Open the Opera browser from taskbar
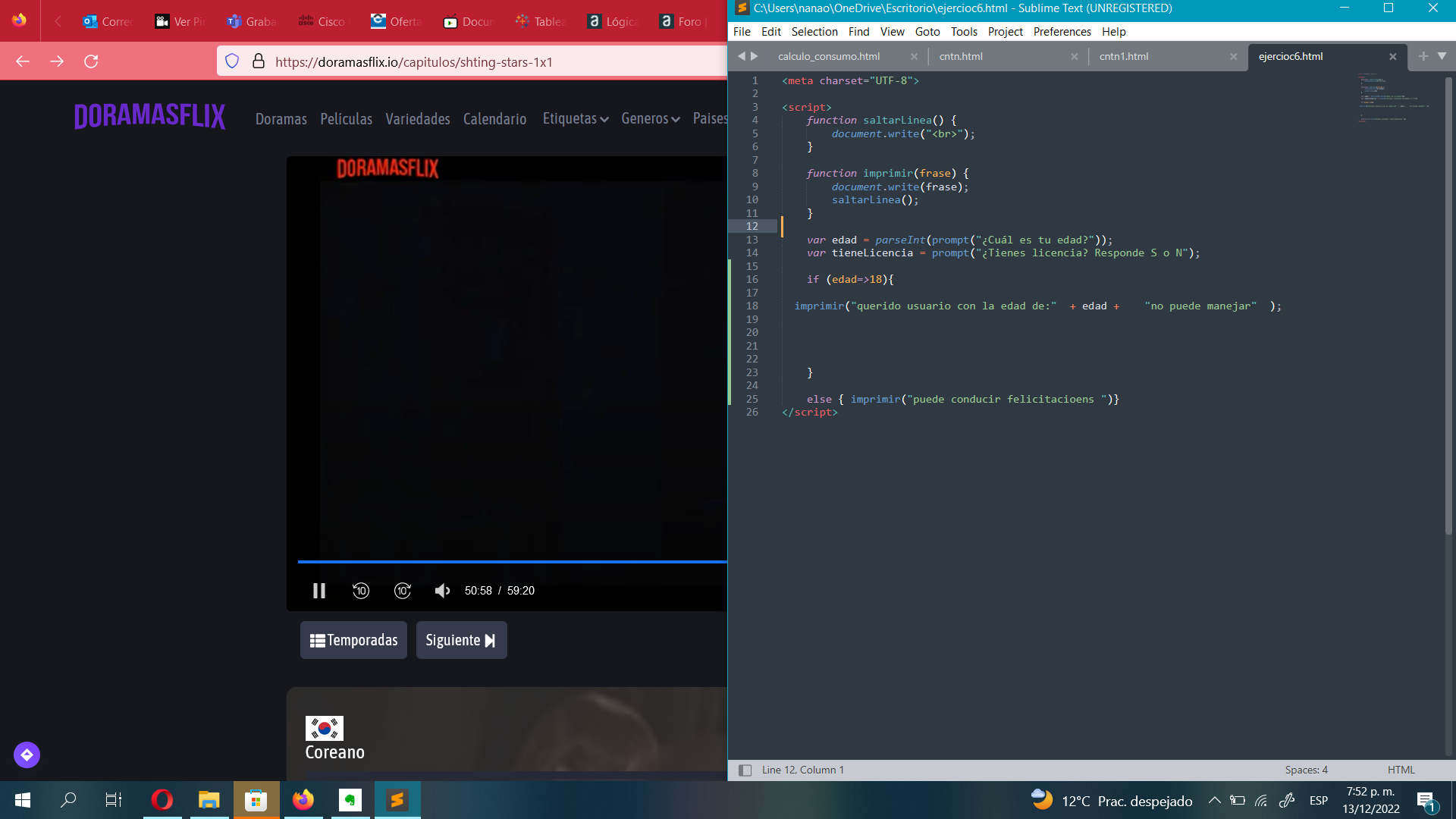Image resolution: width=1456 pixels, height=819 pixels. (162, 800)
